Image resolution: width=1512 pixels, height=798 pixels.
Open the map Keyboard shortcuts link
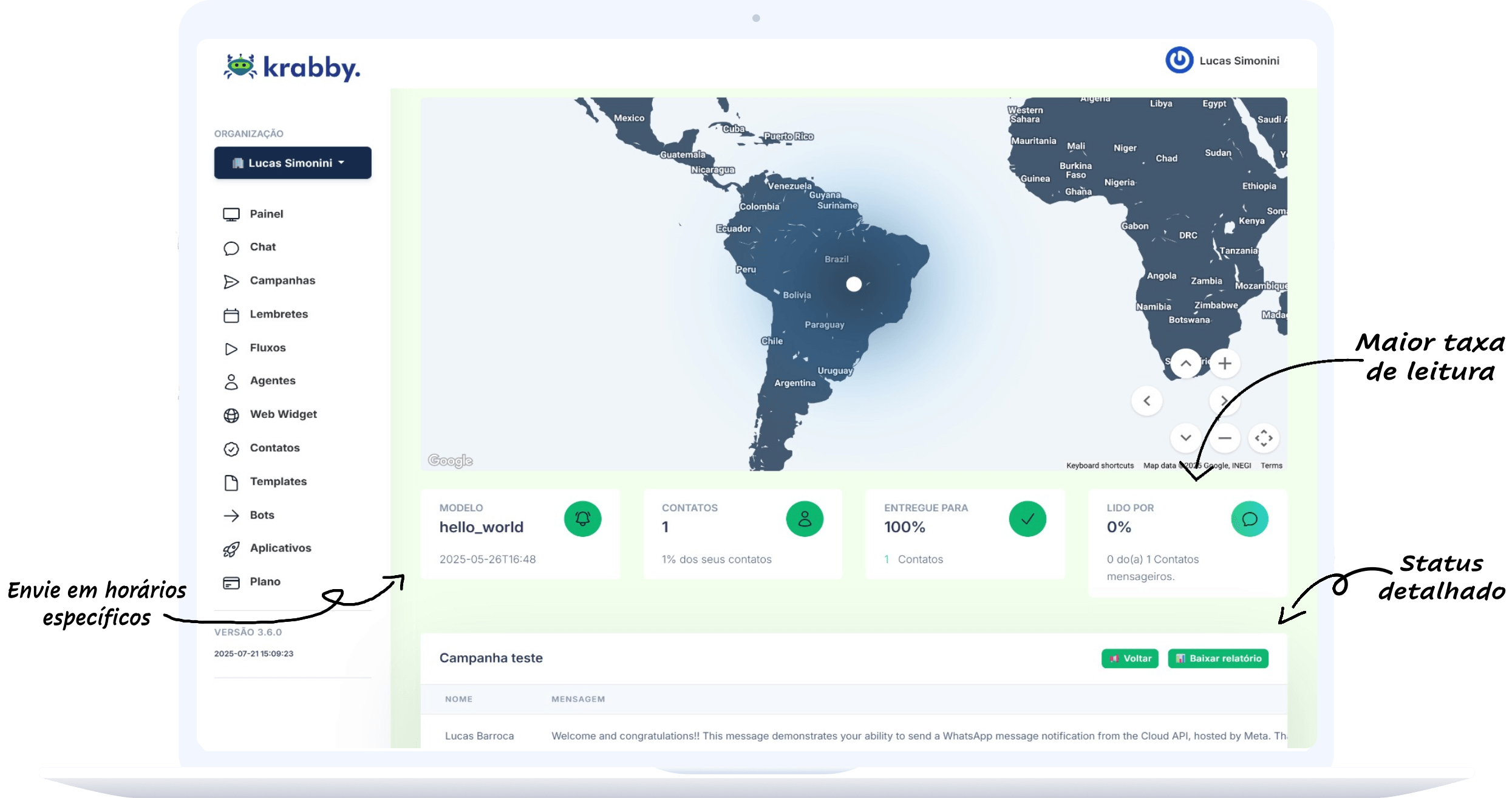click(1100, 465)
